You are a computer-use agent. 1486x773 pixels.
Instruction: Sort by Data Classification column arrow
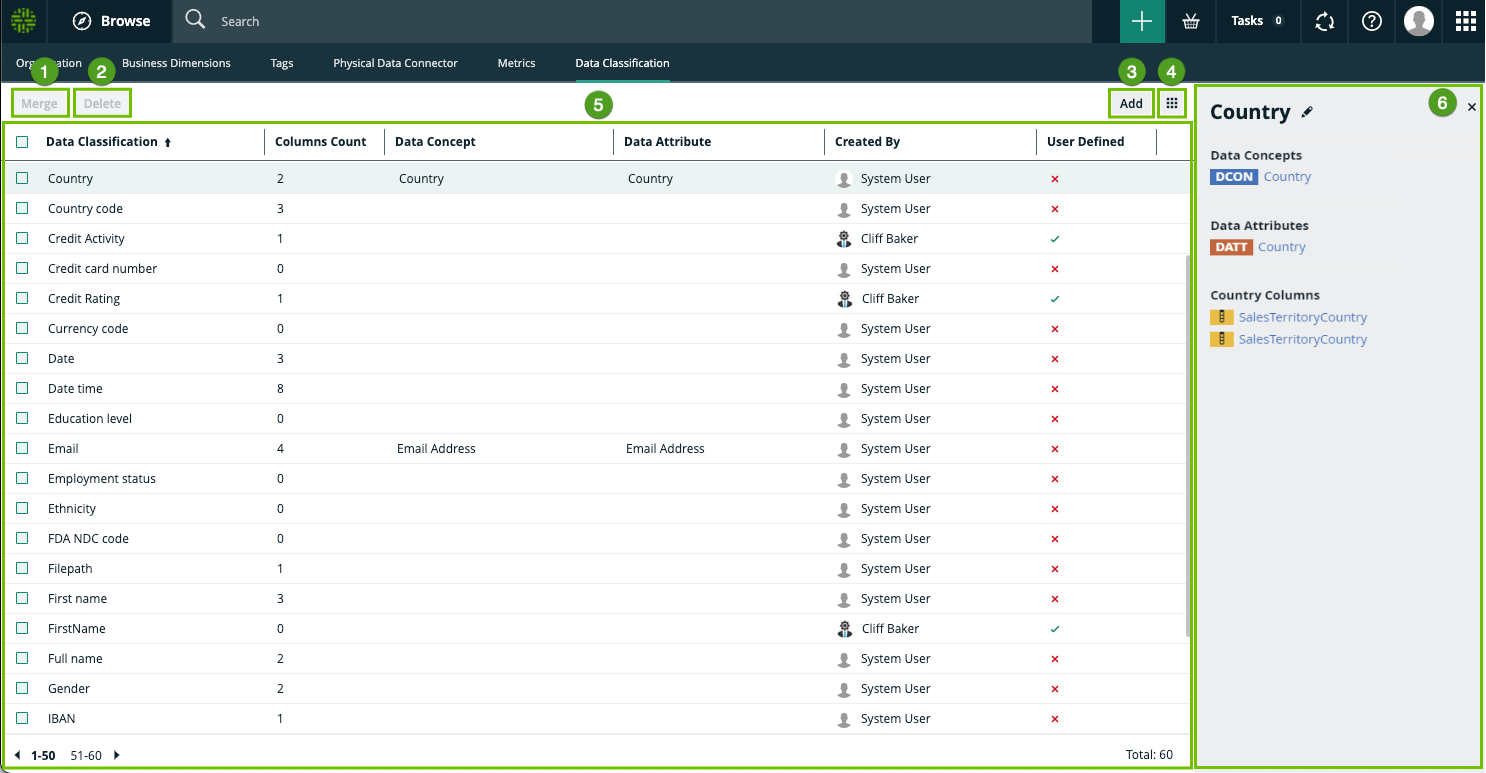coord(167,142)
